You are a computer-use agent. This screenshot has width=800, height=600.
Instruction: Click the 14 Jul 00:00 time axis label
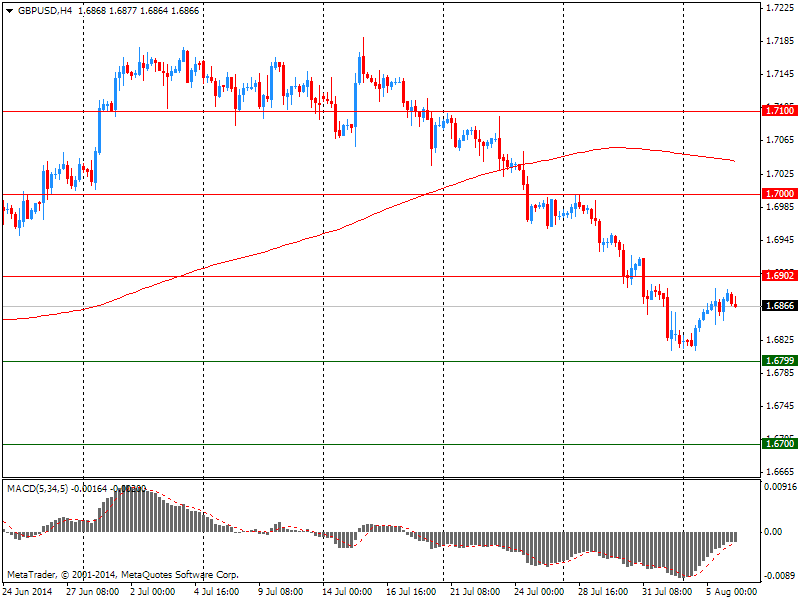click(347, 592)
